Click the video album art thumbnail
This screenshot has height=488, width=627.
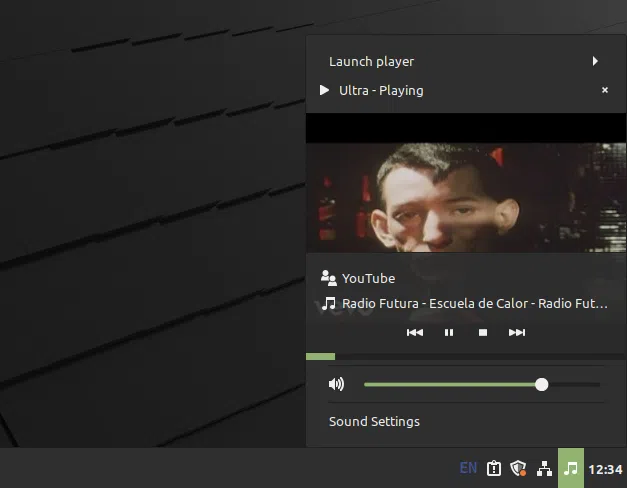pos(466,183)
